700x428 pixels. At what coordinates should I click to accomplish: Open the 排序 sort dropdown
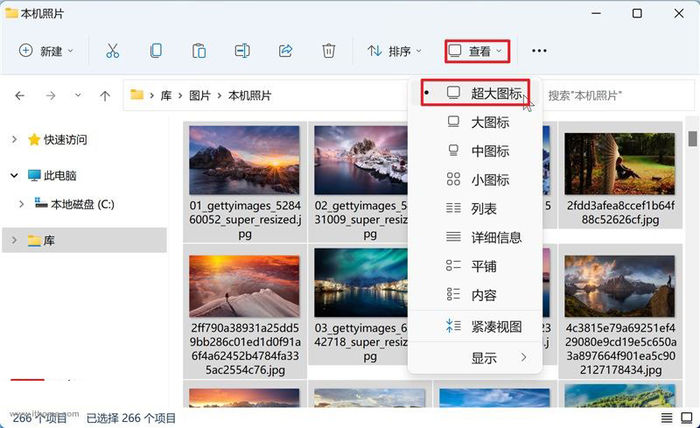[395, 51]
